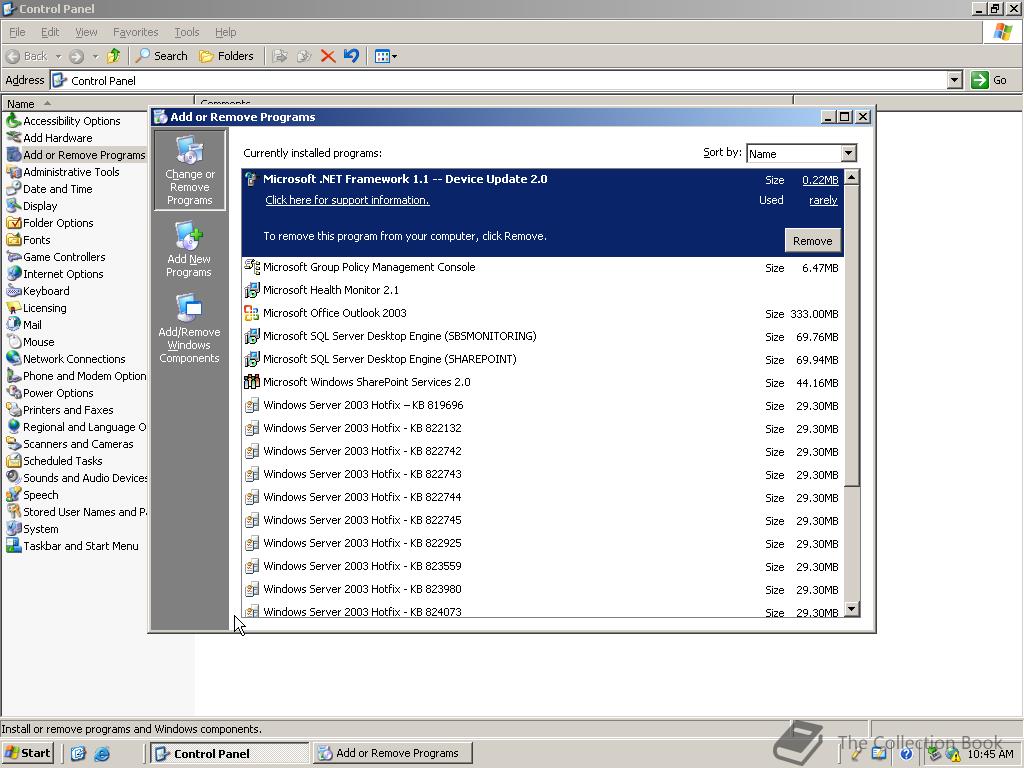Open Mail icon in Control Panel
The height and width of the screenshot is (768, 1024).
tap(13, 325)
